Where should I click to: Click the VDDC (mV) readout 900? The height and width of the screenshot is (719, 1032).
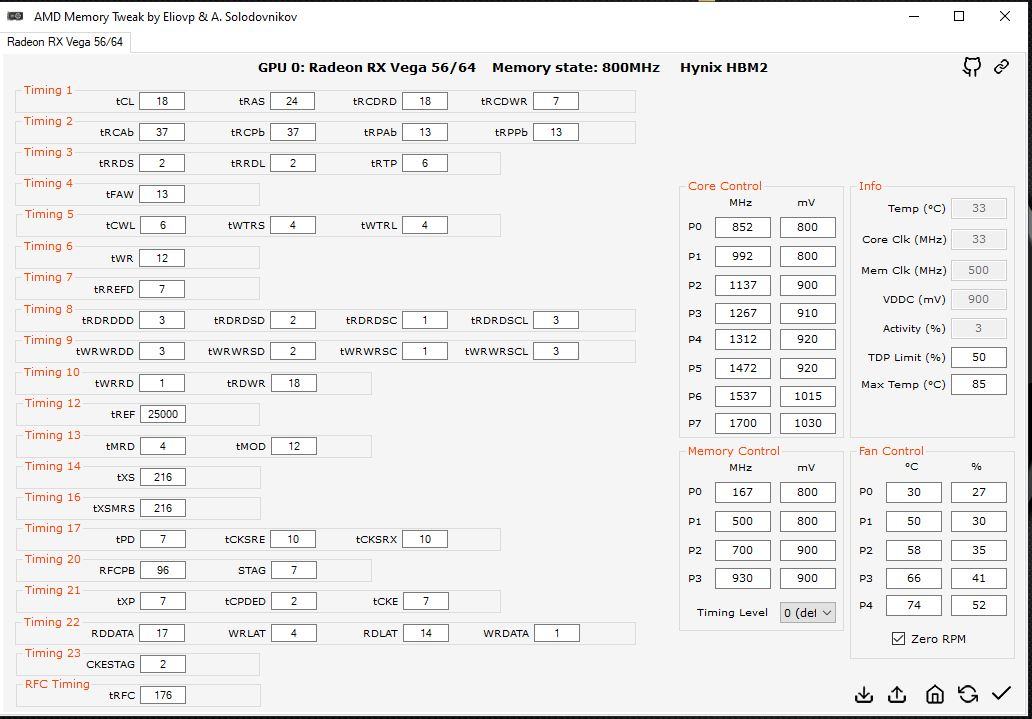[979, 300]
